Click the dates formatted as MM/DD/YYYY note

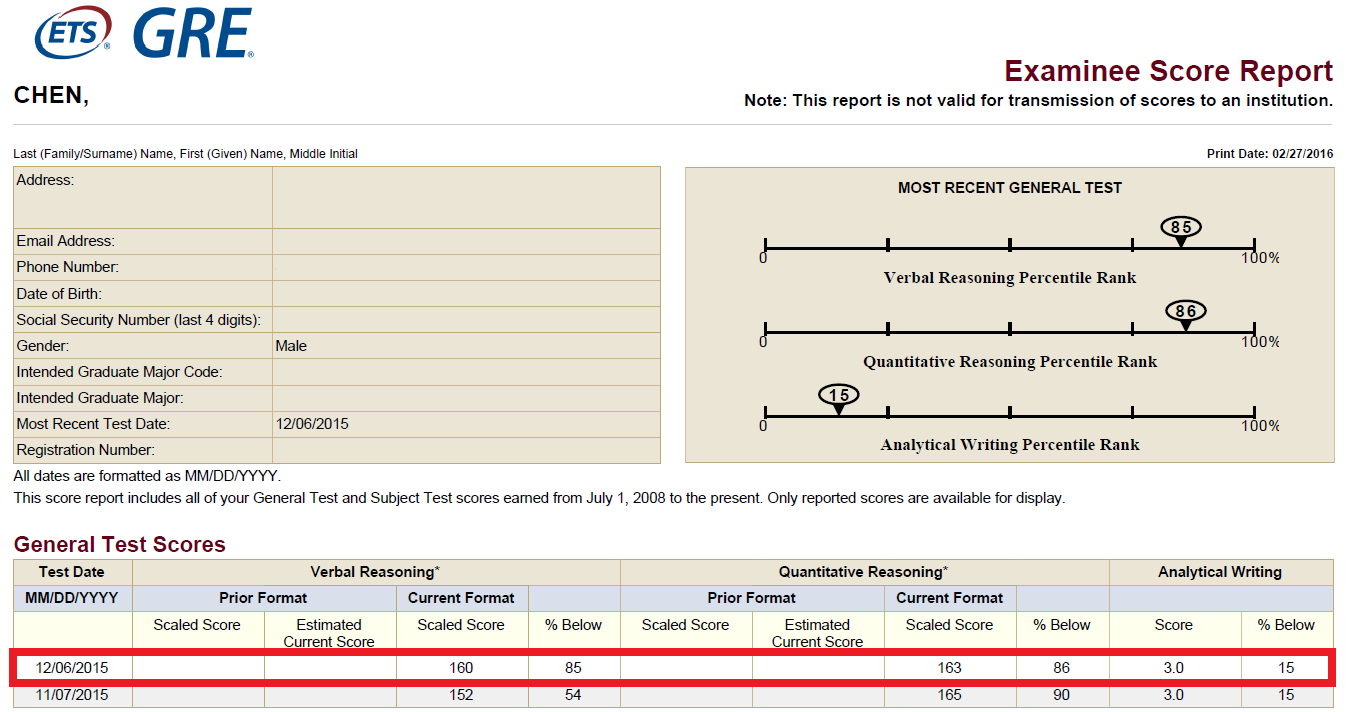click(x=147, y=477)
